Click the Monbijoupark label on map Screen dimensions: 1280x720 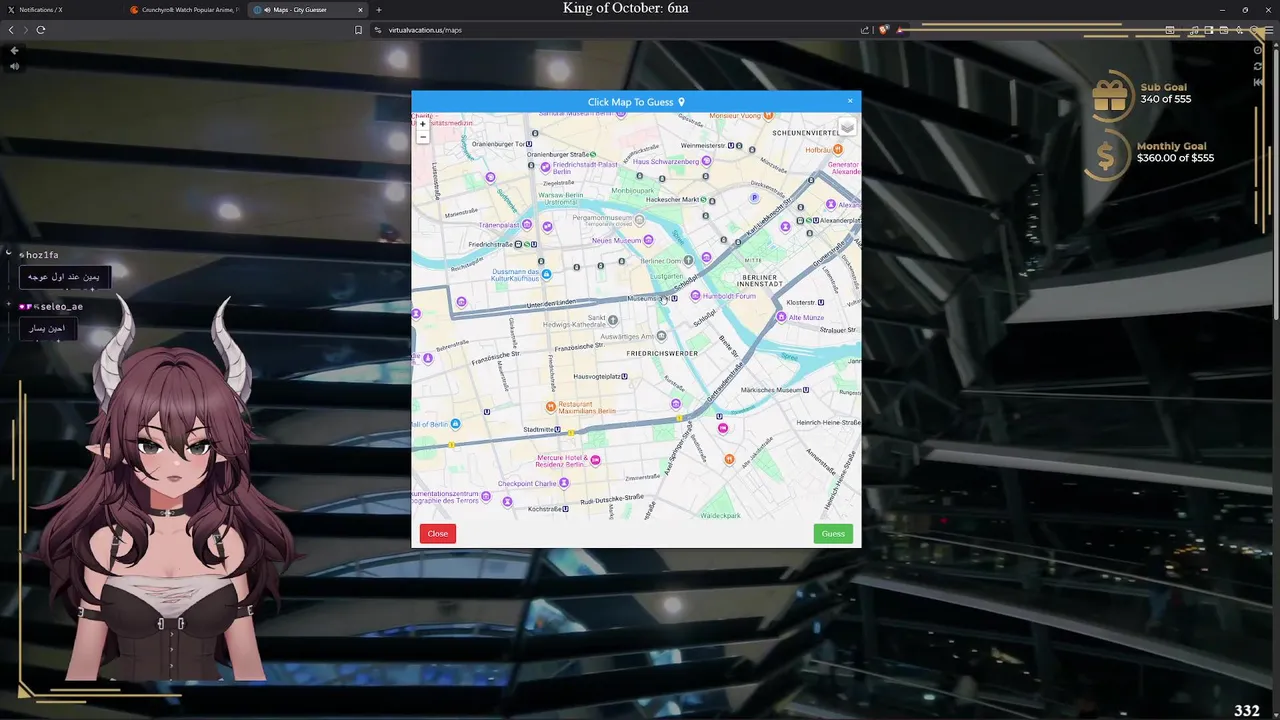click(632, 190)
